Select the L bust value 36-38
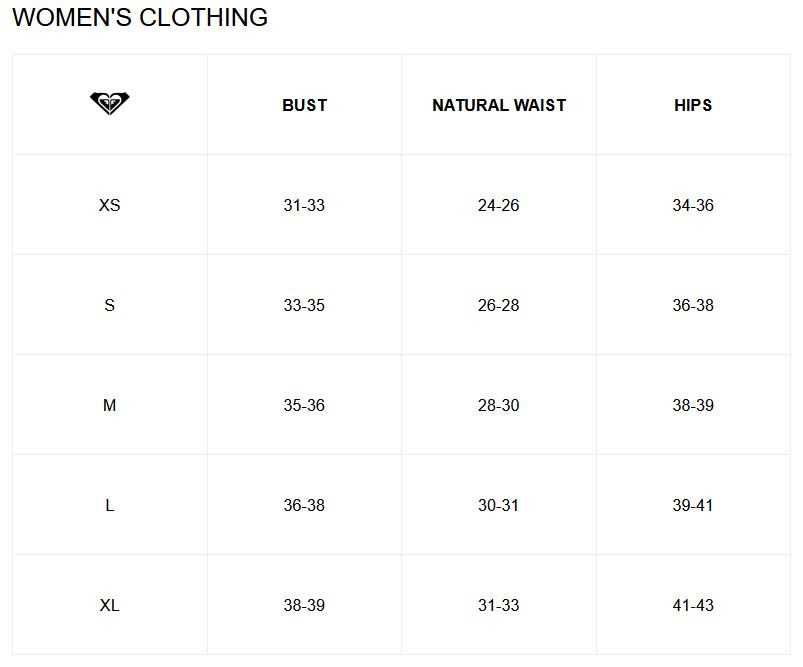Image resolution: width=803 pixels, height=667 pixels. tap(304, 505)
